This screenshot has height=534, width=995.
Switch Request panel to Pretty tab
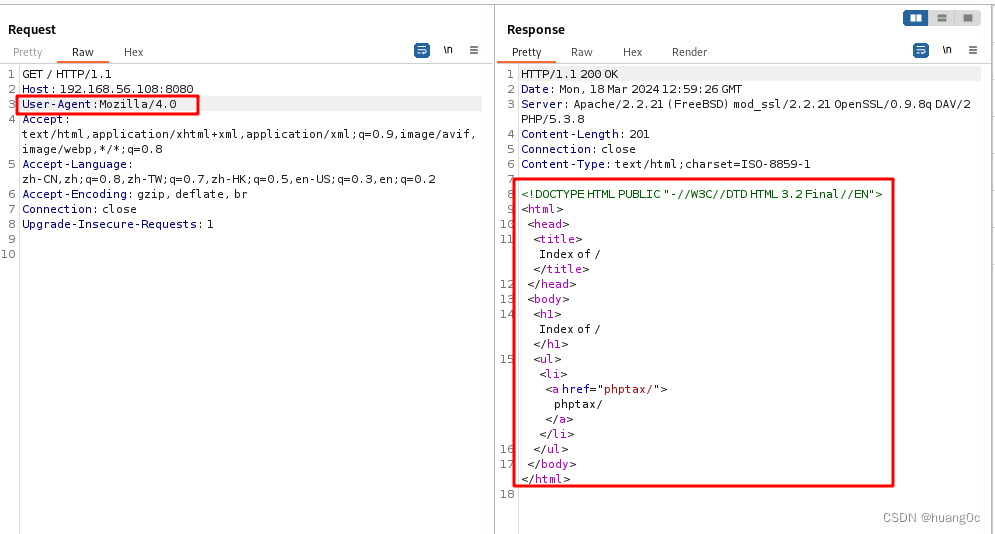[27, 52]
